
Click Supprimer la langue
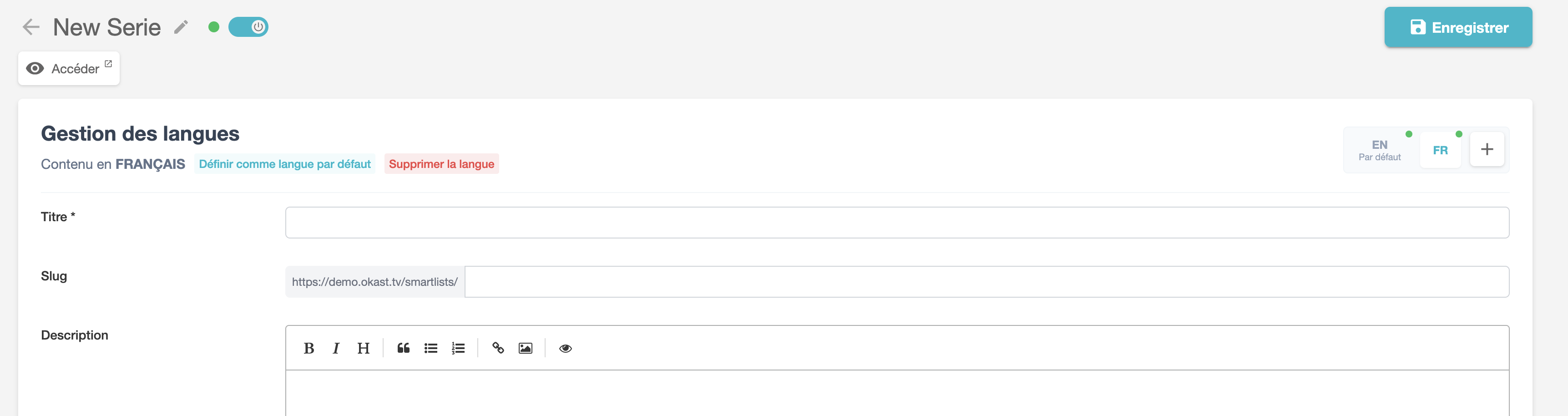(441, 164)
